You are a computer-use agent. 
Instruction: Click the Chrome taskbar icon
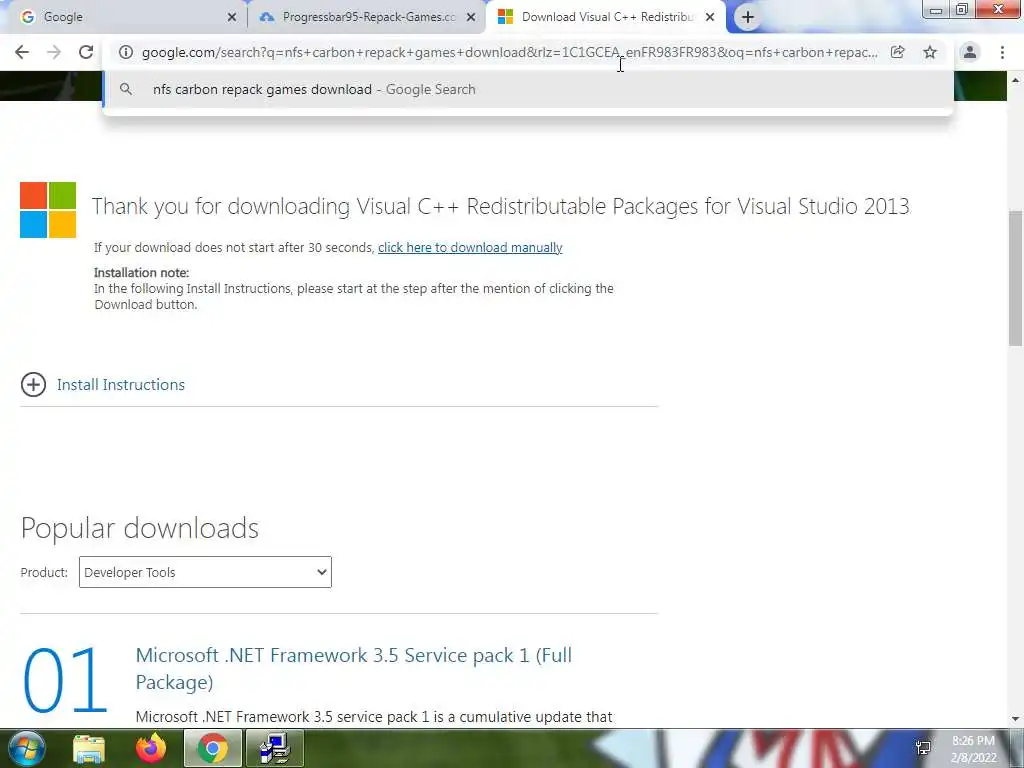(212, 749)
